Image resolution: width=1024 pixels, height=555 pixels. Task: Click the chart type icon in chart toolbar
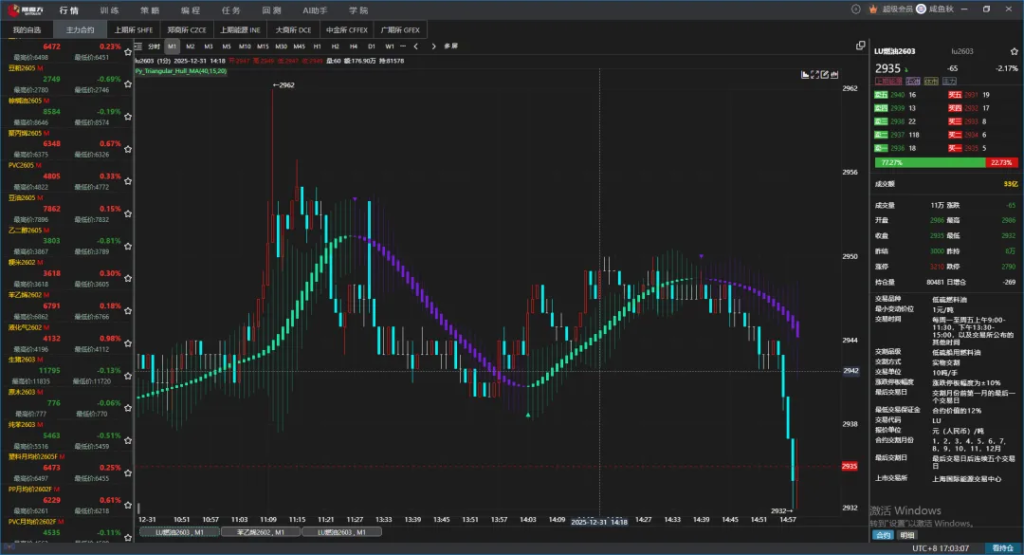[805, 74]
